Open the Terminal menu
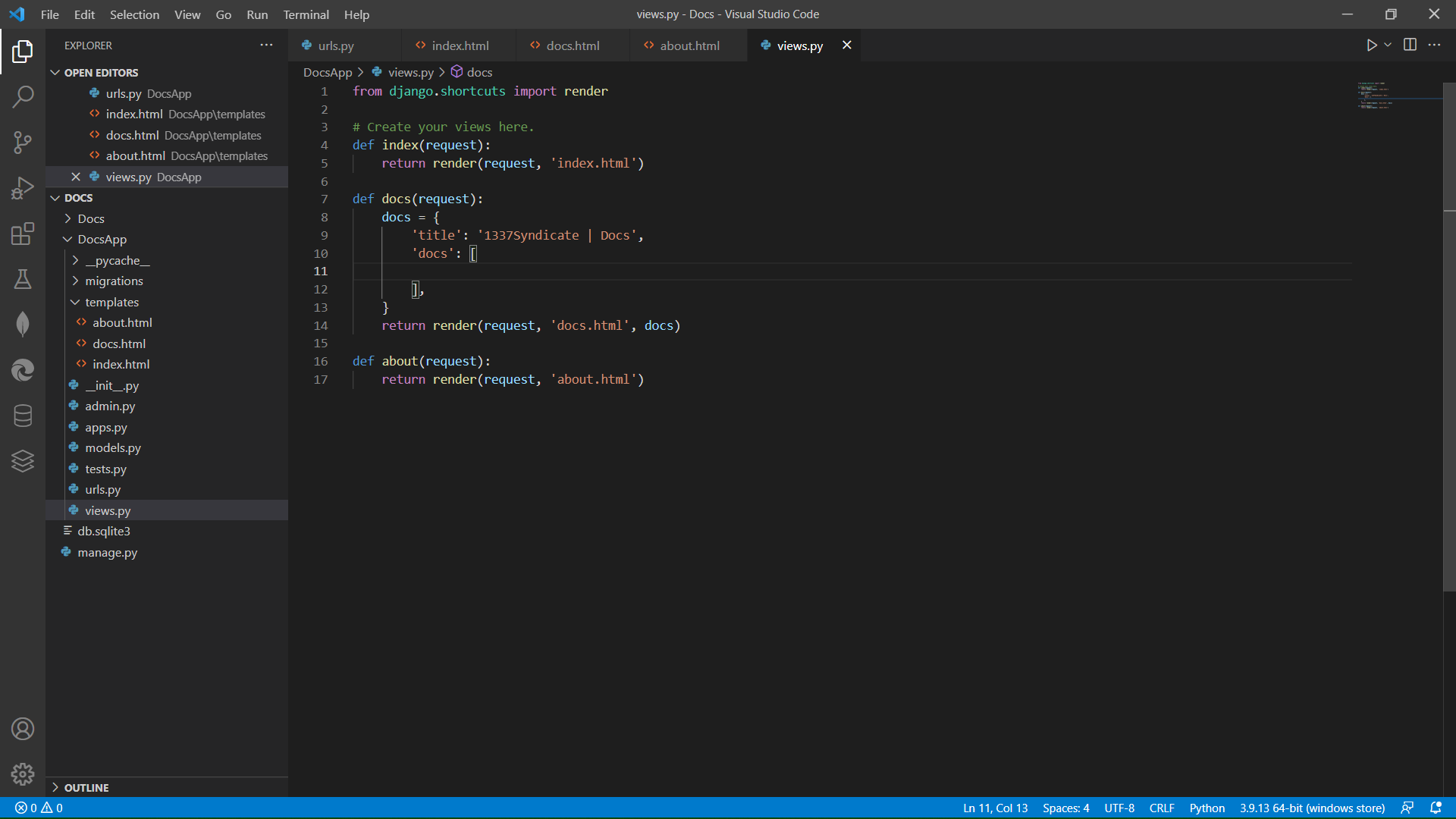The width and height of the screenshot is (1456, 819). [x=306, y=14]
